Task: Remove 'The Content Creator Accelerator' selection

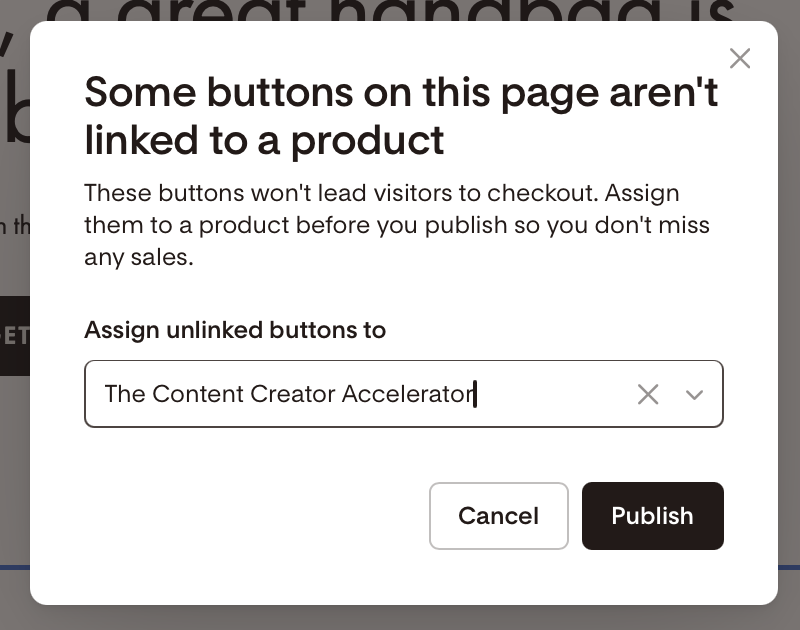Action: [x=648, y=394]
